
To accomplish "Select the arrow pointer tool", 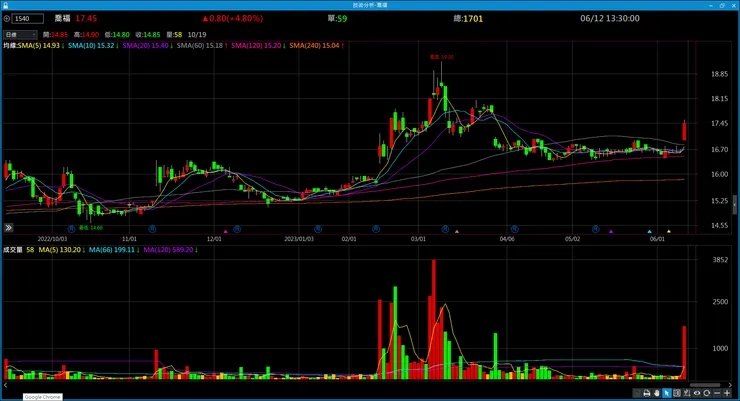I will (x=666, y=393).
